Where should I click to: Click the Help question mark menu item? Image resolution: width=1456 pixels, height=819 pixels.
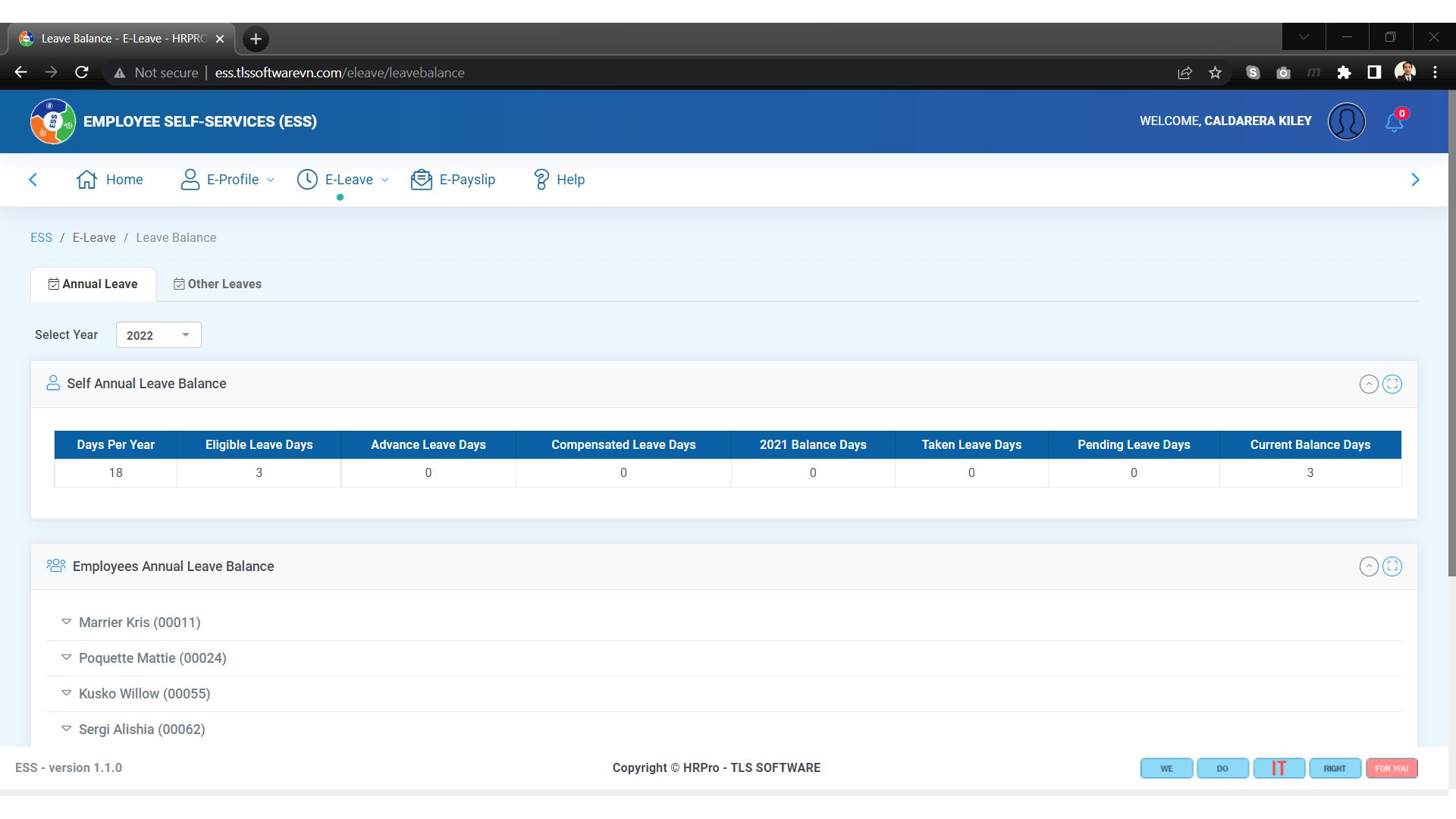(x=559, y=180)
